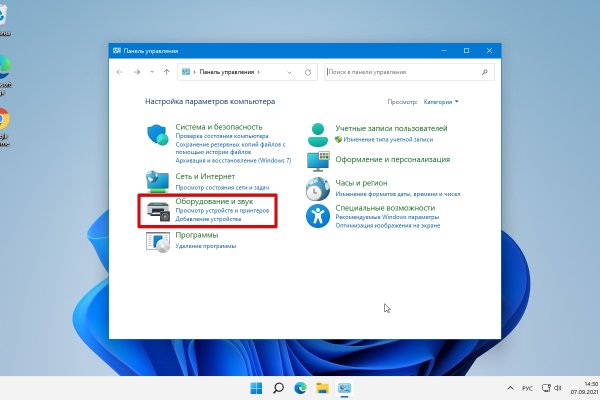Click the User Accounts person icon

click(318, 134)
